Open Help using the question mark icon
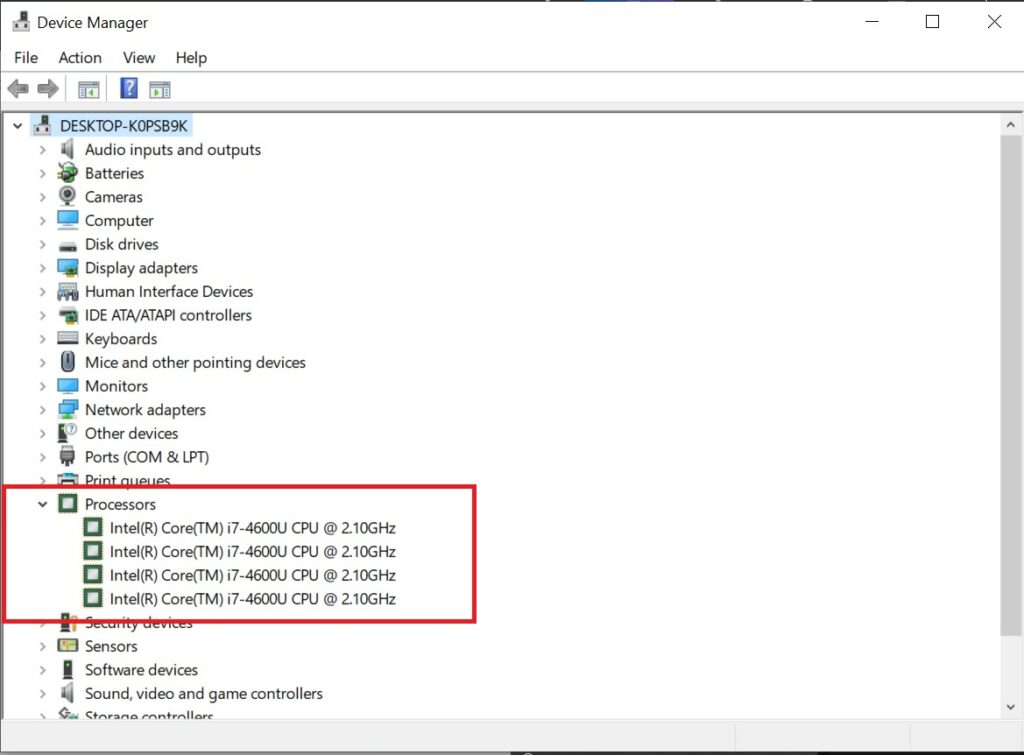Screen dimensions: 1024x755 (128, 88)
